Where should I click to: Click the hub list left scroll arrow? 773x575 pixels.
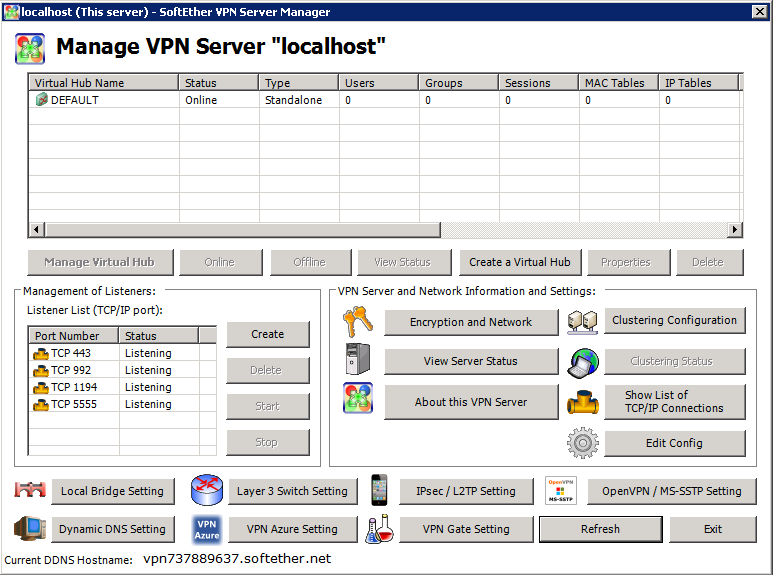tap(36, 230)
